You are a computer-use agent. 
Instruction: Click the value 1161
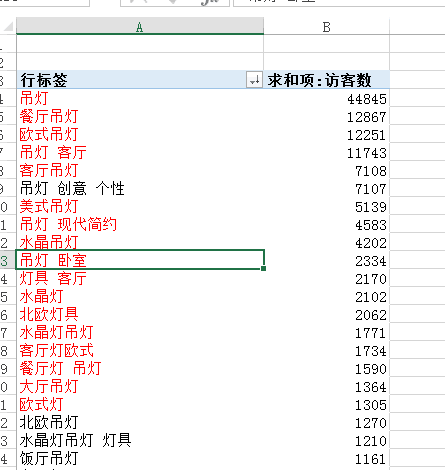point(371,459)
